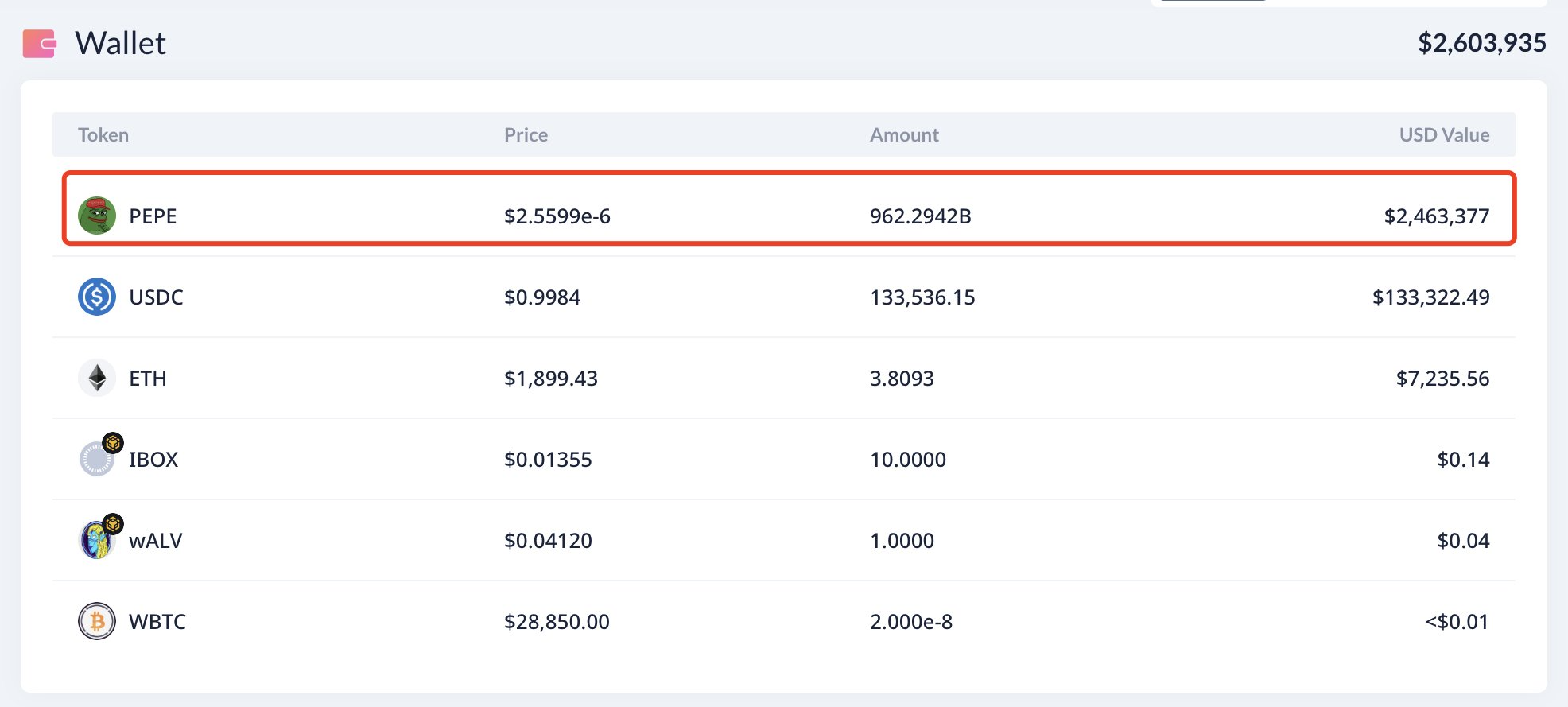This screenshot has height=707, width=1568.
Task: Click the WBTC bitcoin token icon
Action: coord(97,621)
